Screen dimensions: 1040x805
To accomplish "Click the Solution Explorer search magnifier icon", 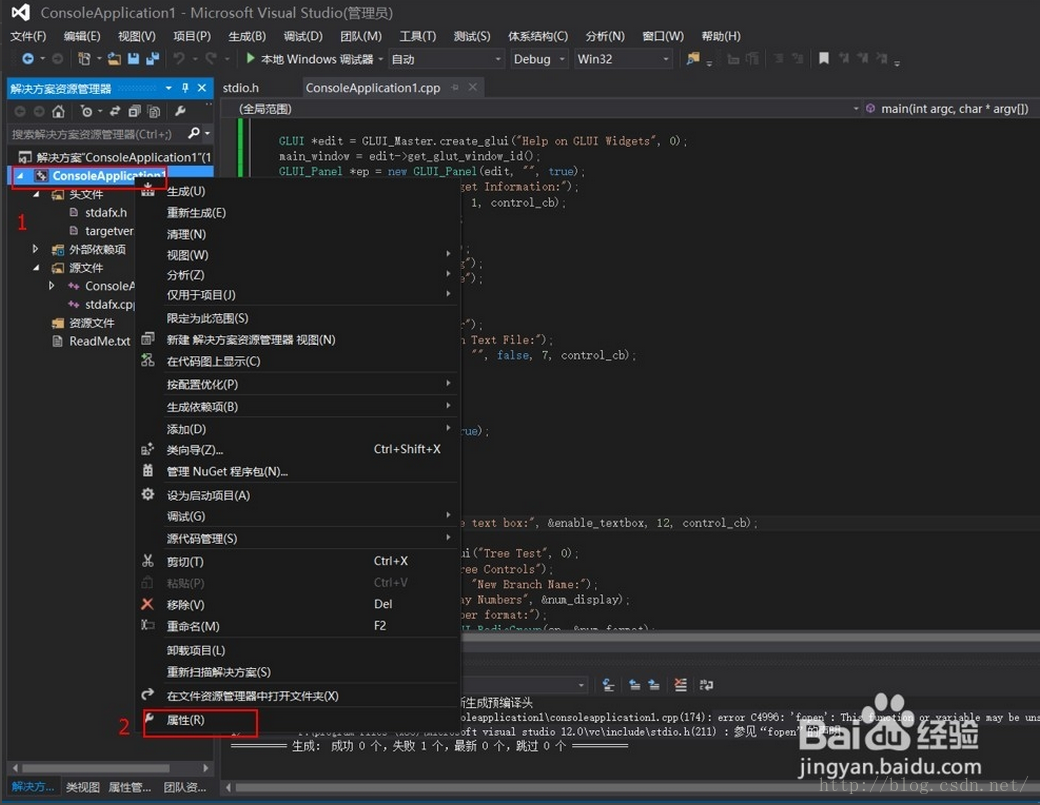I will (x=194, y=133).
